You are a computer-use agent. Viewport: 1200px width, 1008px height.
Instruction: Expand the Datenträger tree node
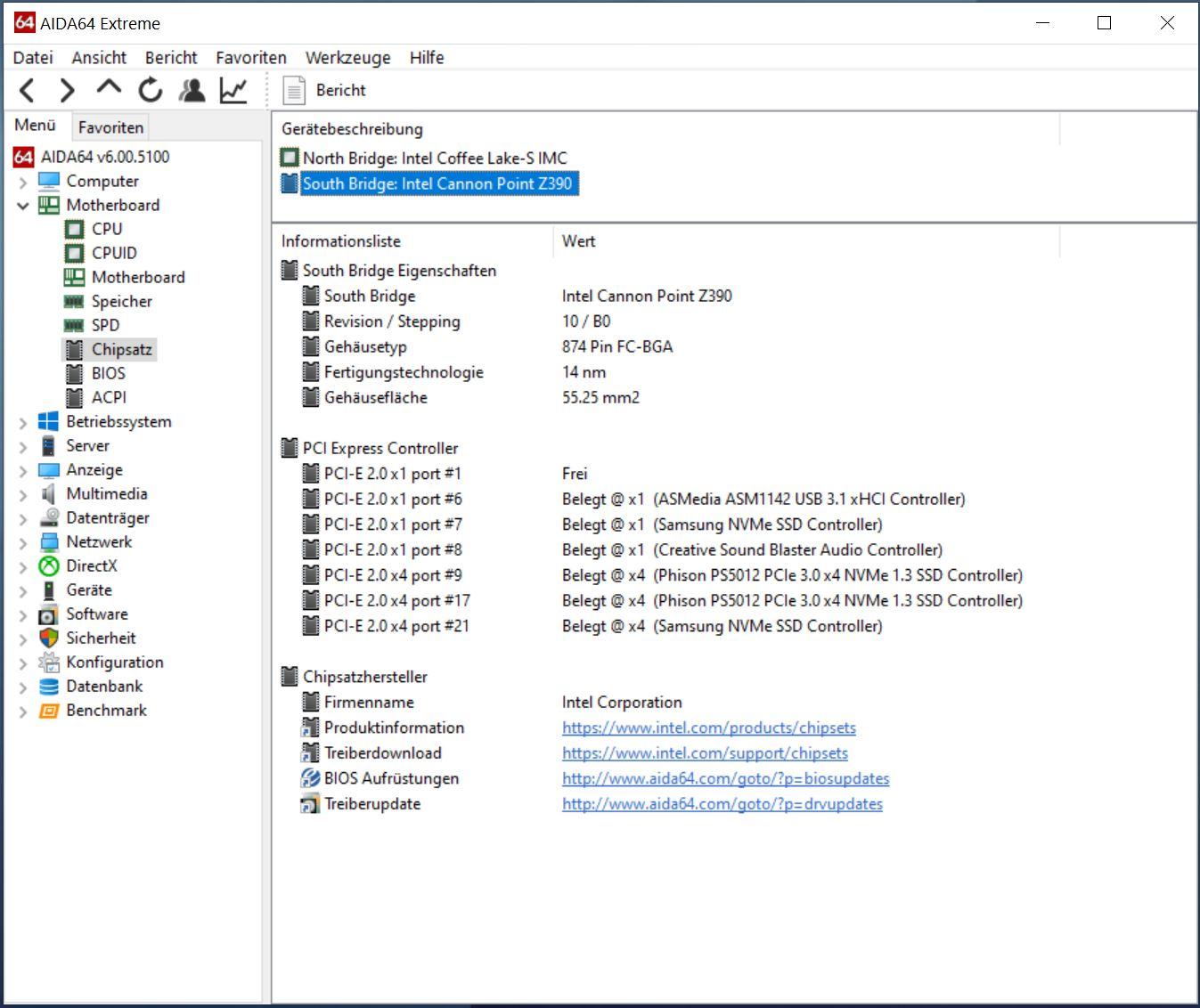point(23,518)
